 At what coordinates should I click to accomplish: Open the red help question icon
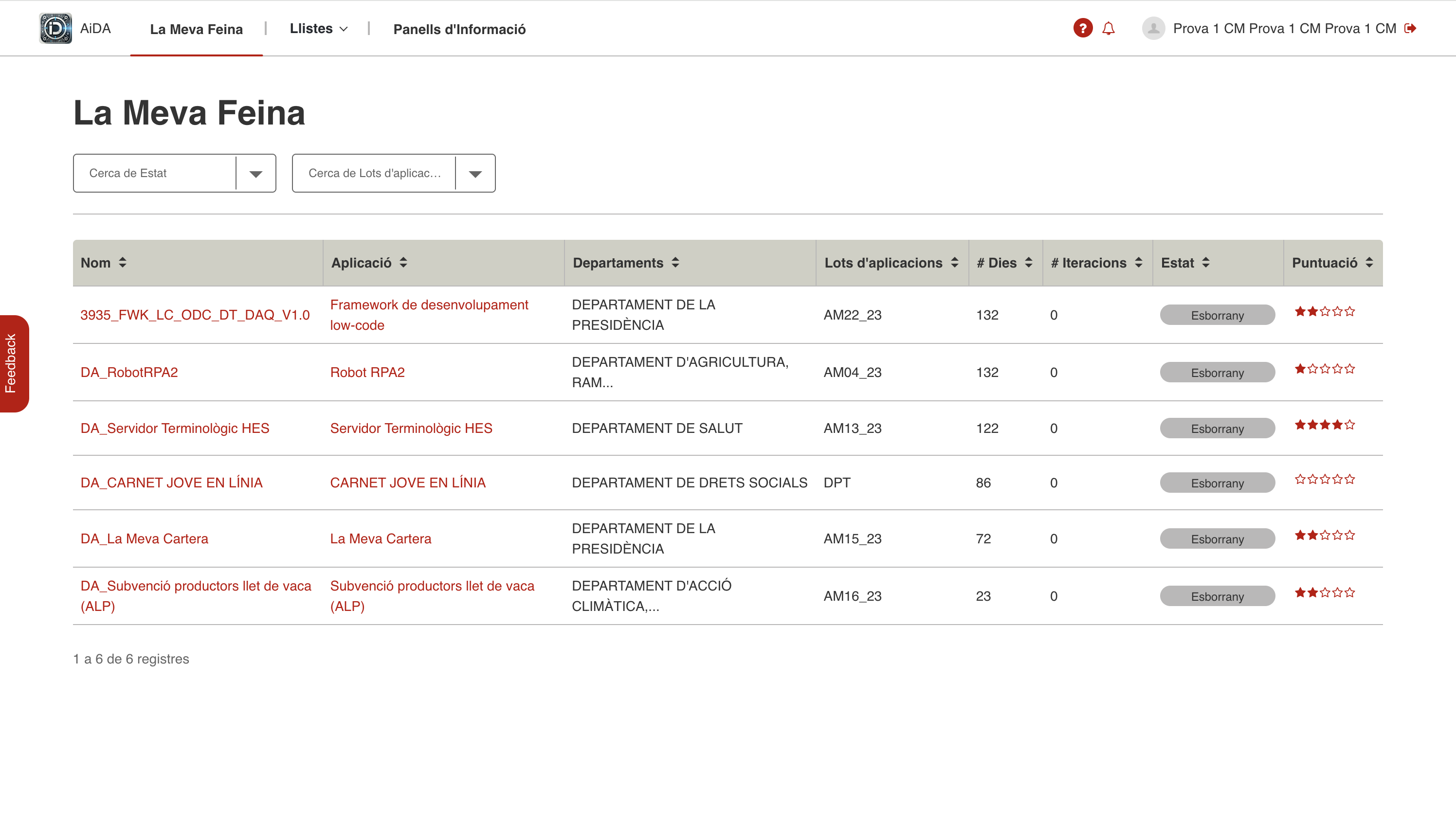point(1082,28)
